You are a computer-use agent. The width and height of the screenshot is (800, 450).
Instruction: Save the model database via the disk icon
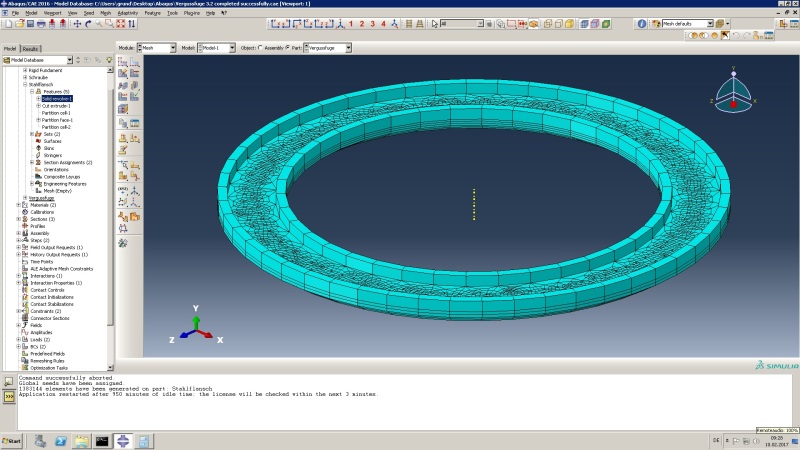pyautogui.click(x=30, y=24)
